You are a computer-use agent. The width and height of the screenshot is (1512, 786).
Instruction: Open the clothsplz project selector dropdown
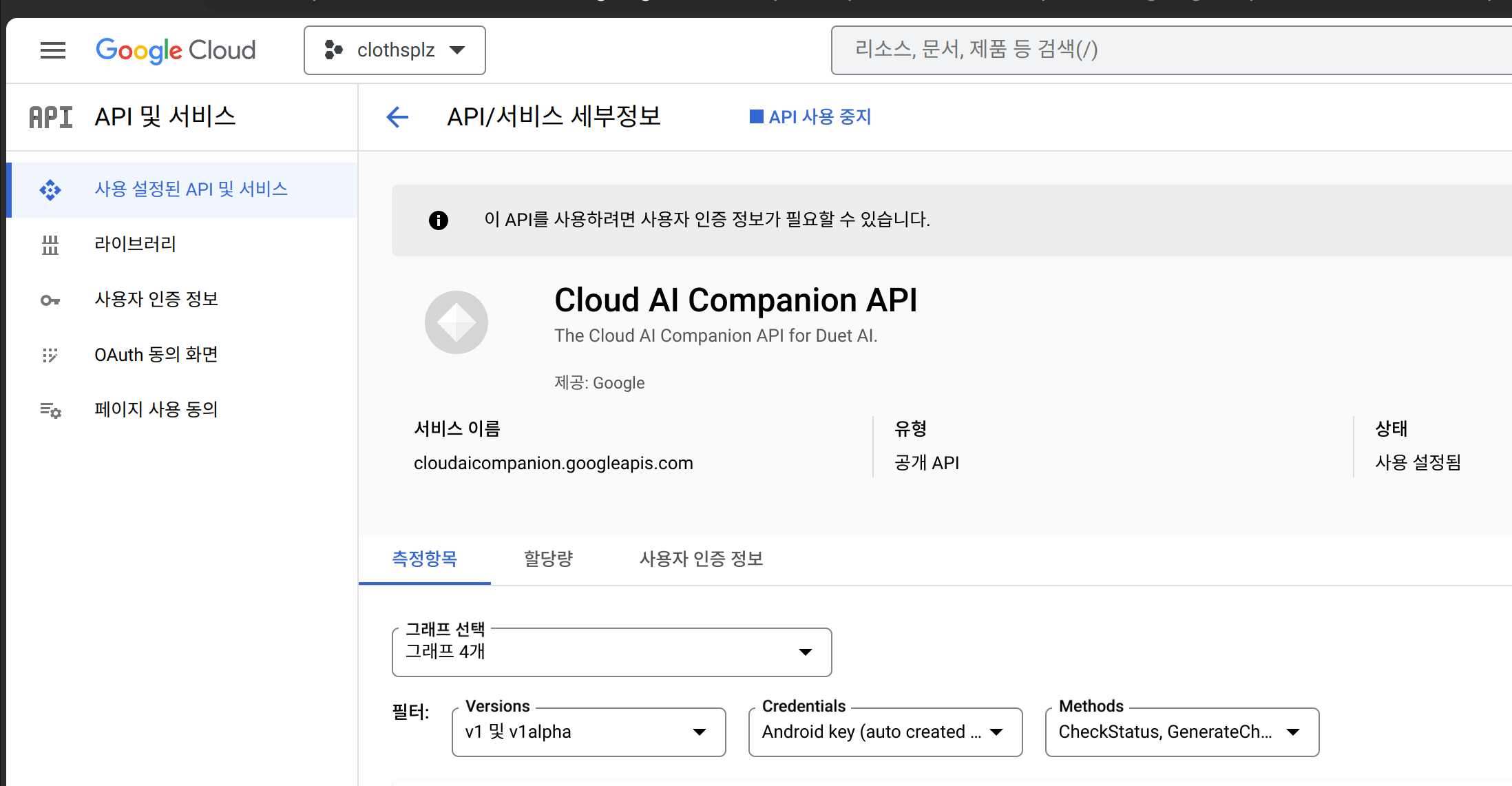tap(395, 50)
